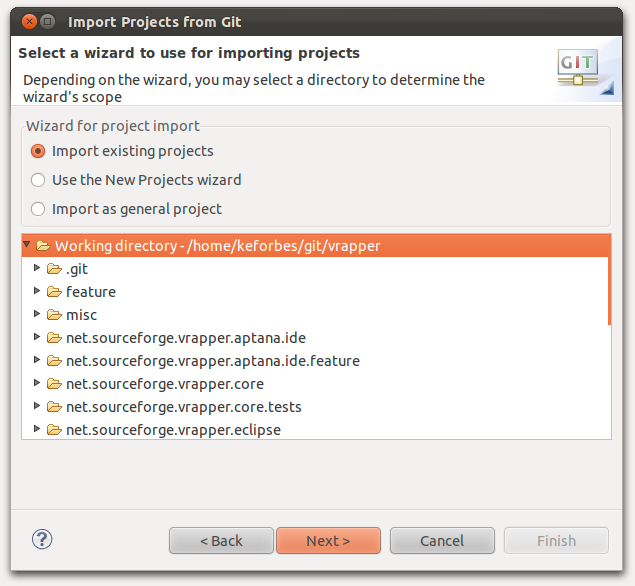This screenshot has height=586, width=635.
Task: Click the tree list vertical scrollbar
Action: (x=609, y=279)
